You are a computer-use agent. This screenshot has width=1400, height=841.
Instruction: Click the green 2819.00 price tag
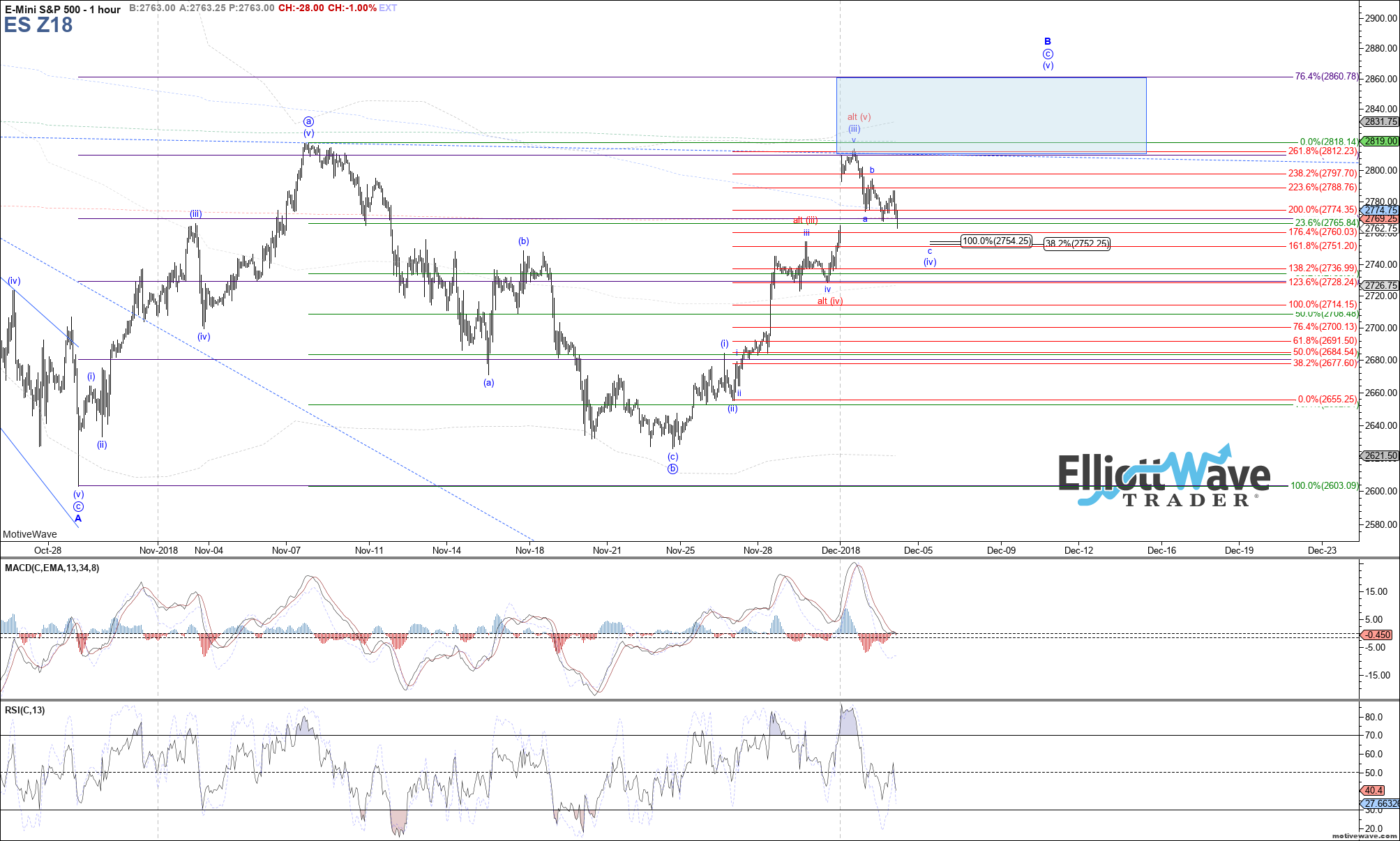pyautogui.click(x=1380, y=141)
